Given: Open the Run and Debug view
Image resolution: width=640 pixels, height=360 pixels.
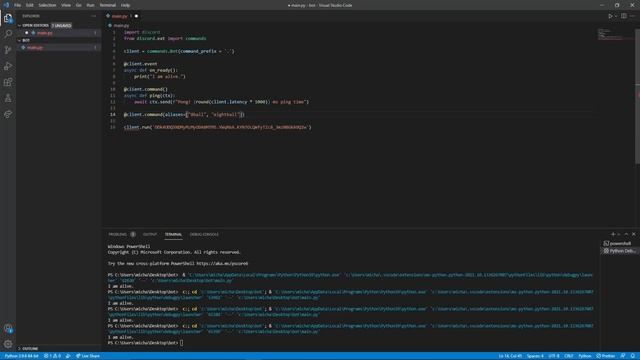Looking at the screenshot, I should click(x=8, y=66).
